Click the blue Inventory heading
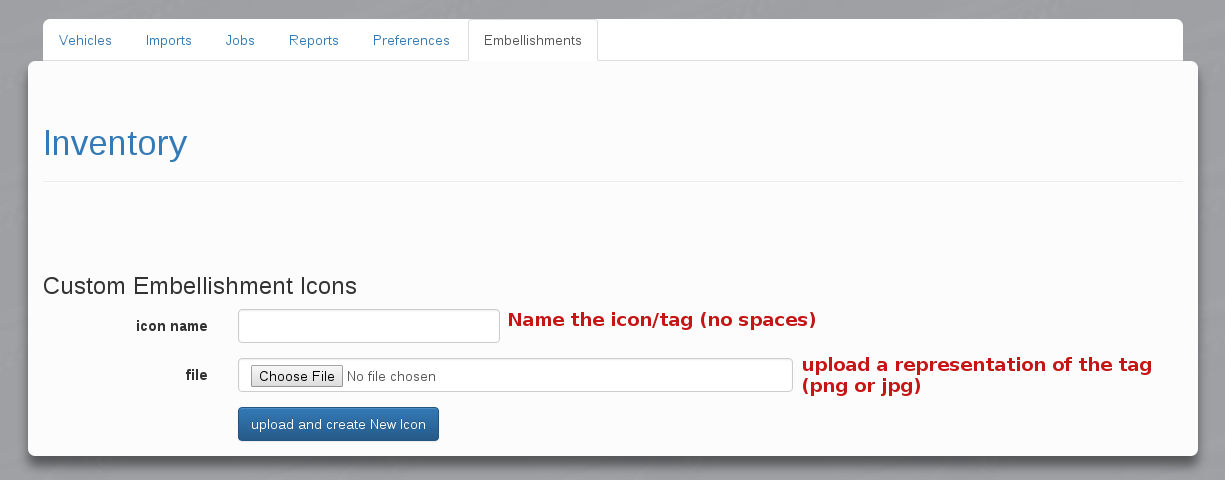Viewport: 1225px width, 480px height. pyautogui.click(x=115, y=143)
